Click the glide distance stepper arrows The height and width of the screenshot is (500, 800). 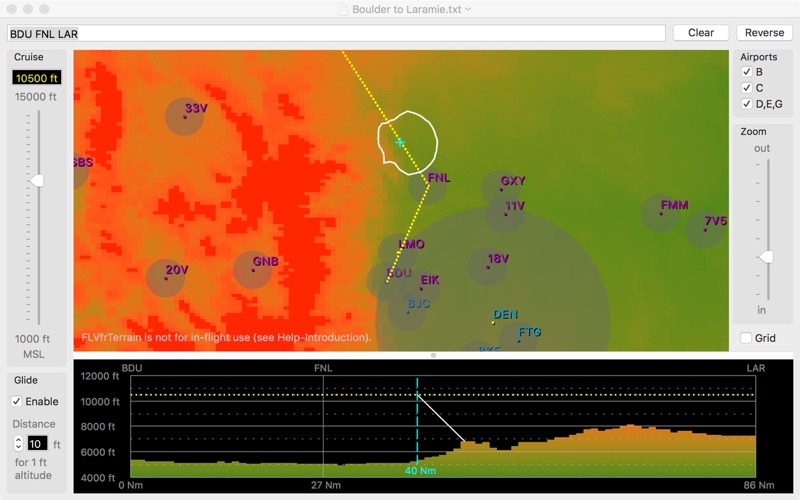coord(18,443)
